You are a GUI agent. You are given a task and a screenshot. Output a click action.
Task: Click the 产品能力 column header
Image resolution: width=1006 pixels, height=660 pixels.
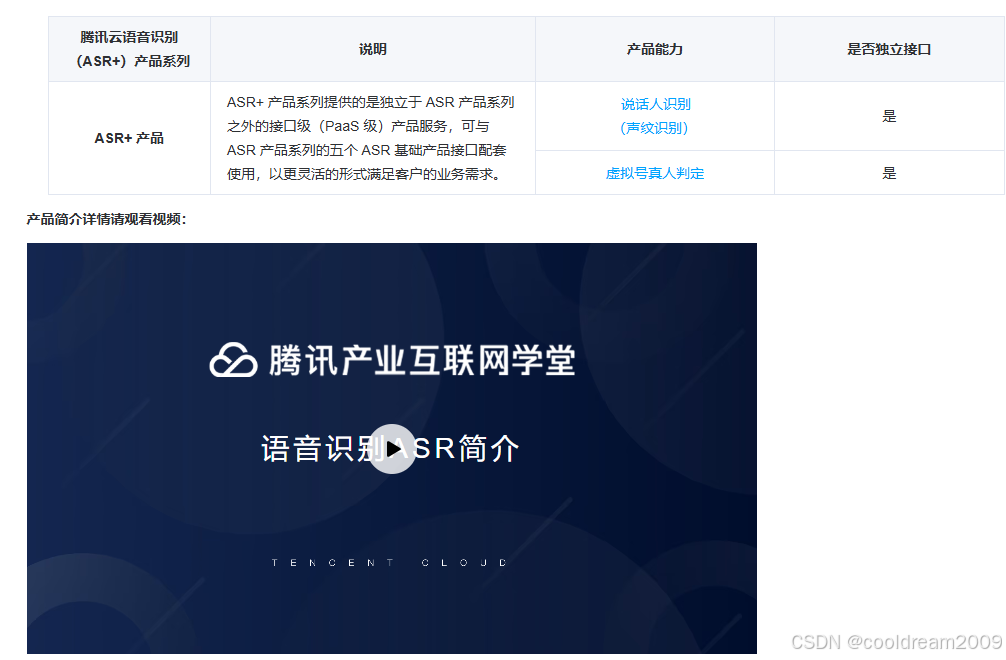click(655, 49)
